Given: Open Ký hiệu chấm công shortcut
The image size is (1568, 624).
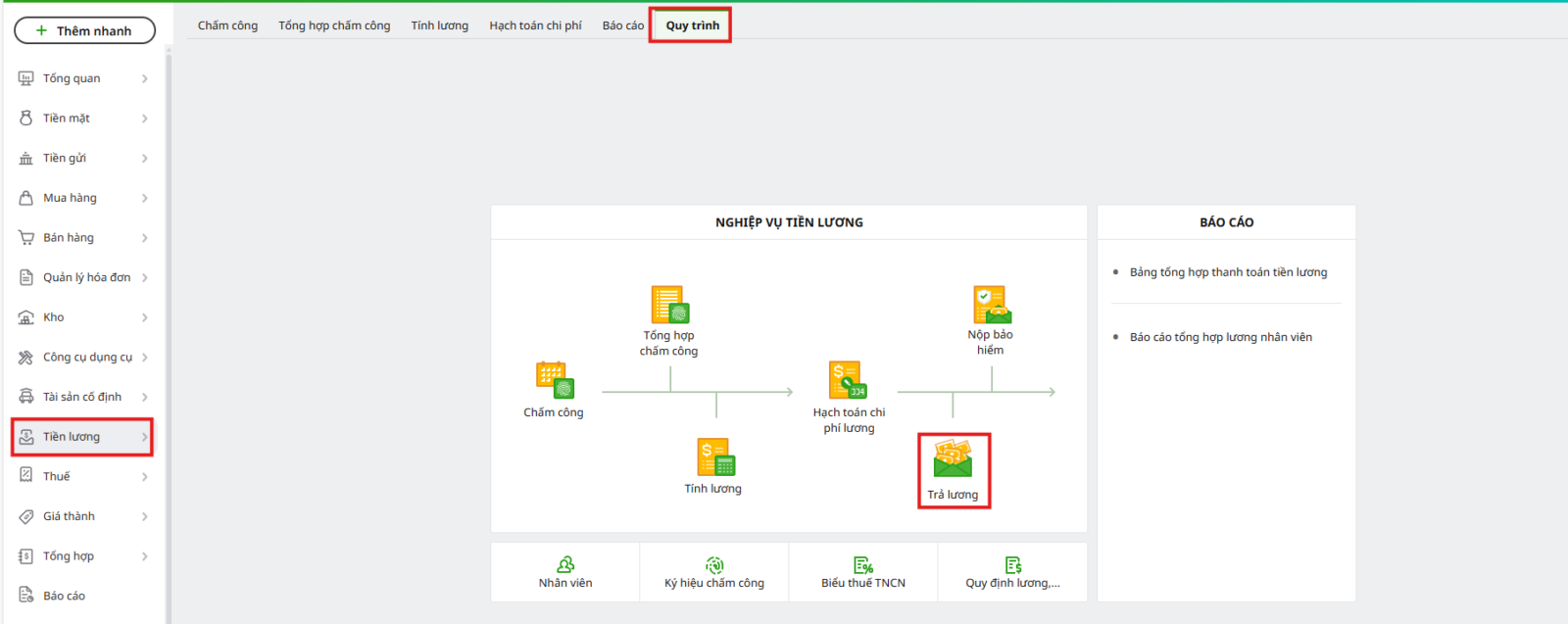Looking at the screenshot, I should point(714,565).
